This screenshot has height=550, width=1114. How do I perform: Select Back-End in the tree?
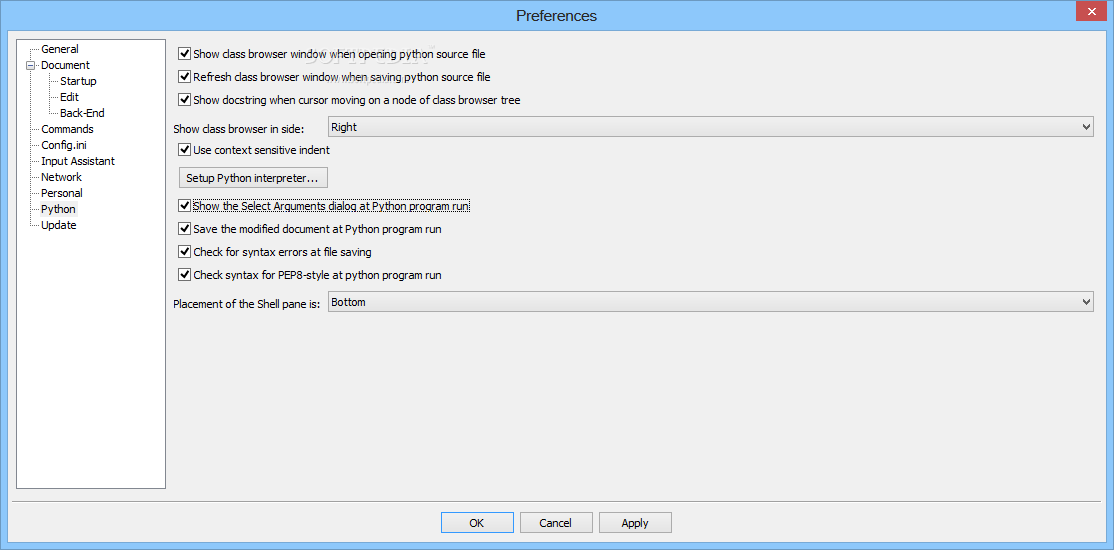[x=82, y=113]
